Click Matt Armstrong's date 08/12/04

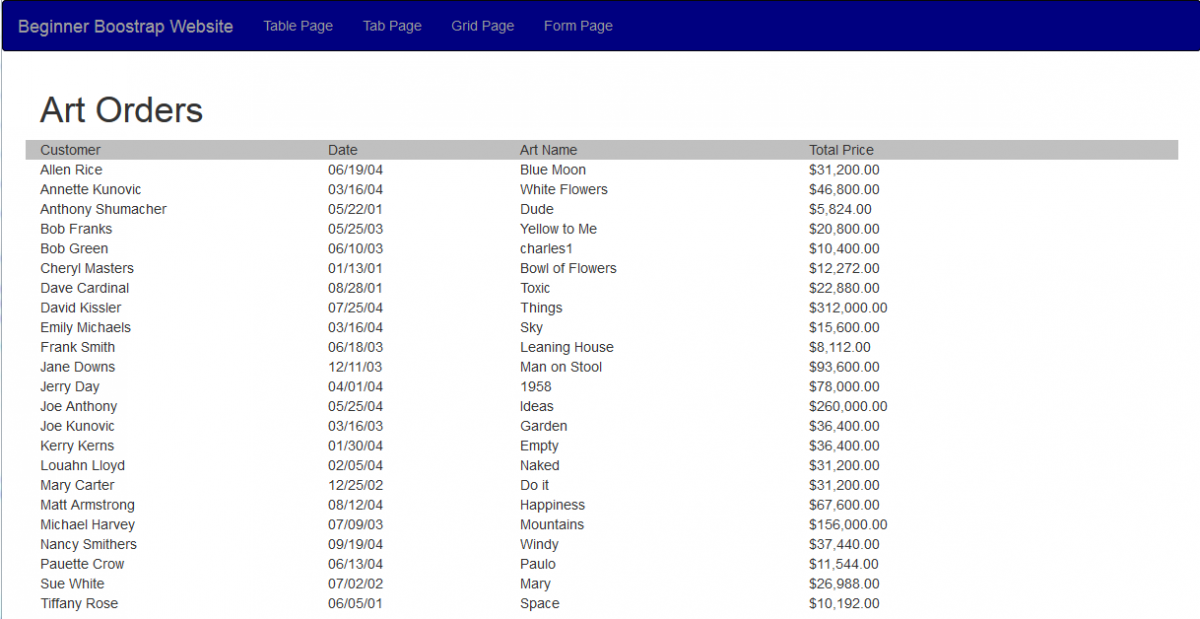[x=355, y=505]
